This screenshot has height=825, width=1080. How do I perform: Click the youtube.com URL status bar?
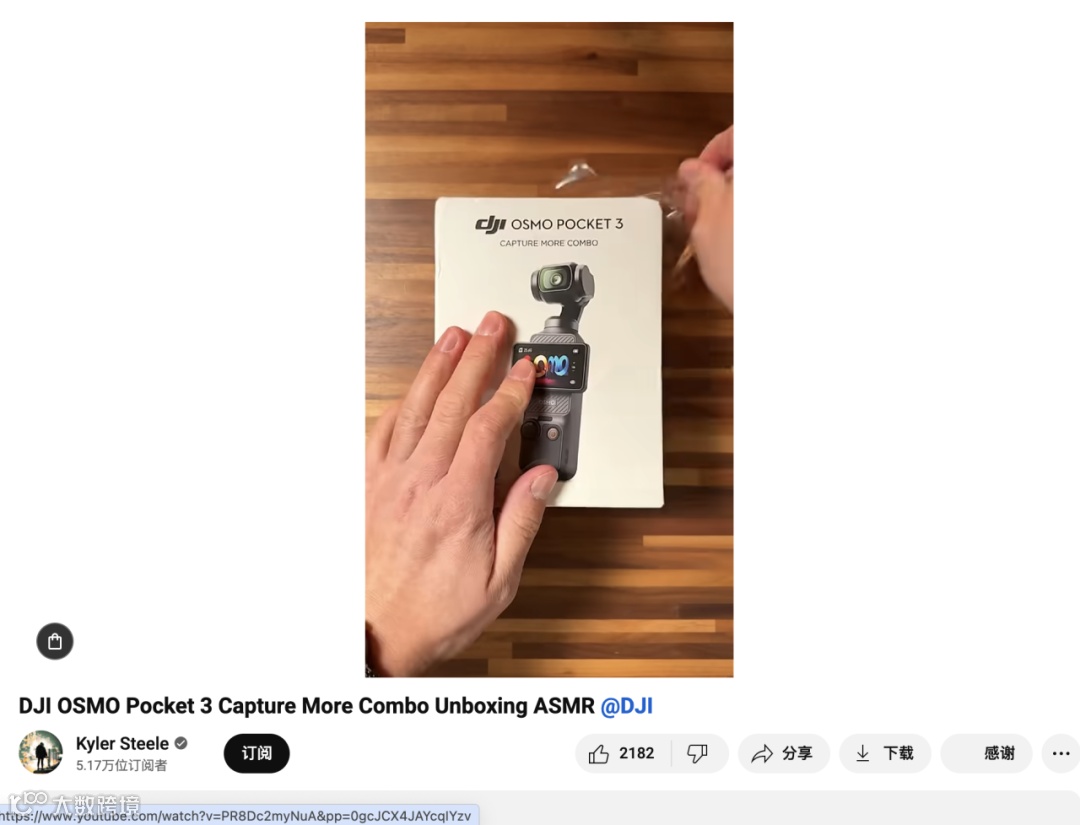pos(238,815)
